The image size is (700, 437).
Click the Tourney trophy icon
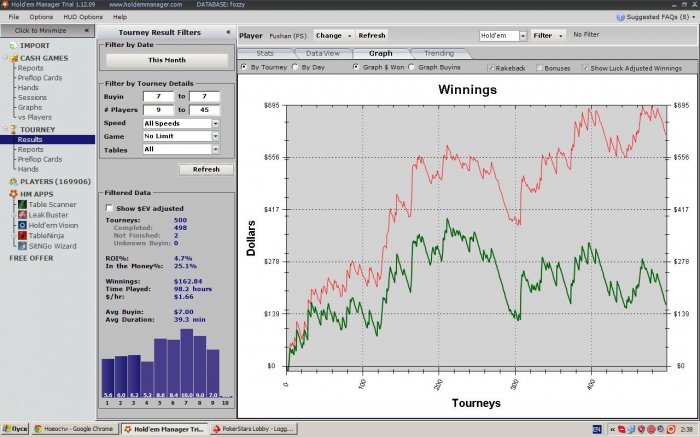13,129
